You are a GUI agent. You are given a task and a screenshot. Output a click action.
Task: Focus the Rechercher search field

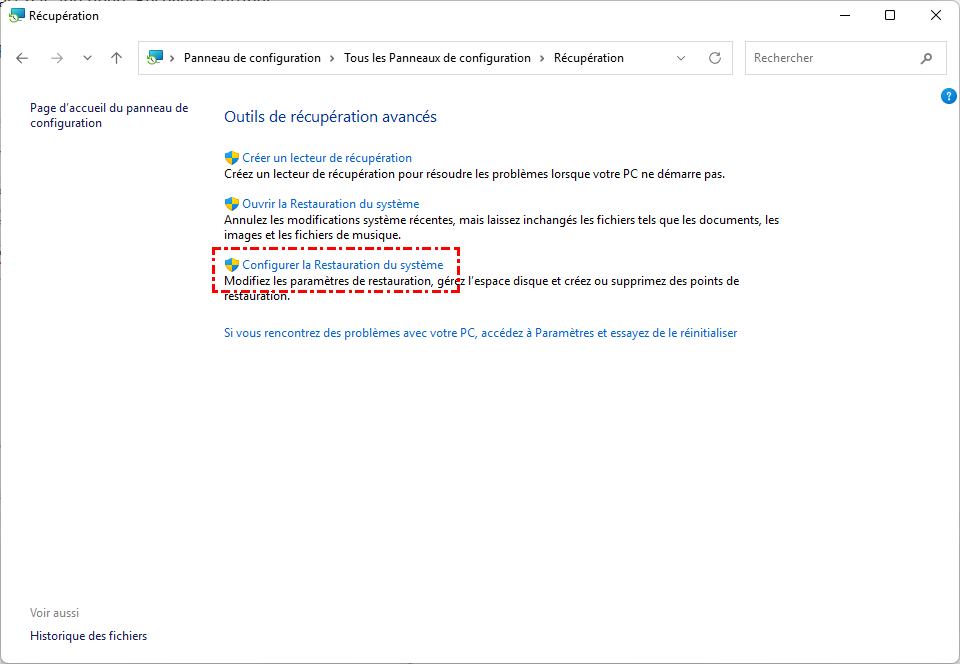pos(830,58)
